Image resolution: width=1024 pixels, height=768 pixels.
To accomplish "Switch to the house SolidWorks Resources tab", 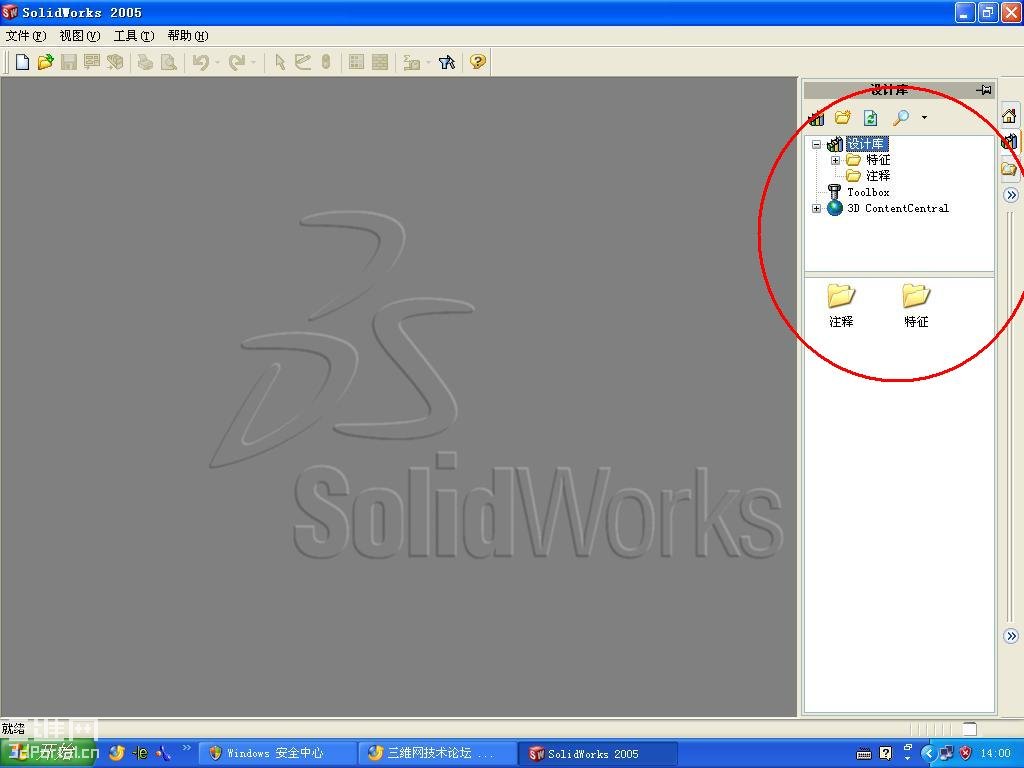I will coord(1009,116).
